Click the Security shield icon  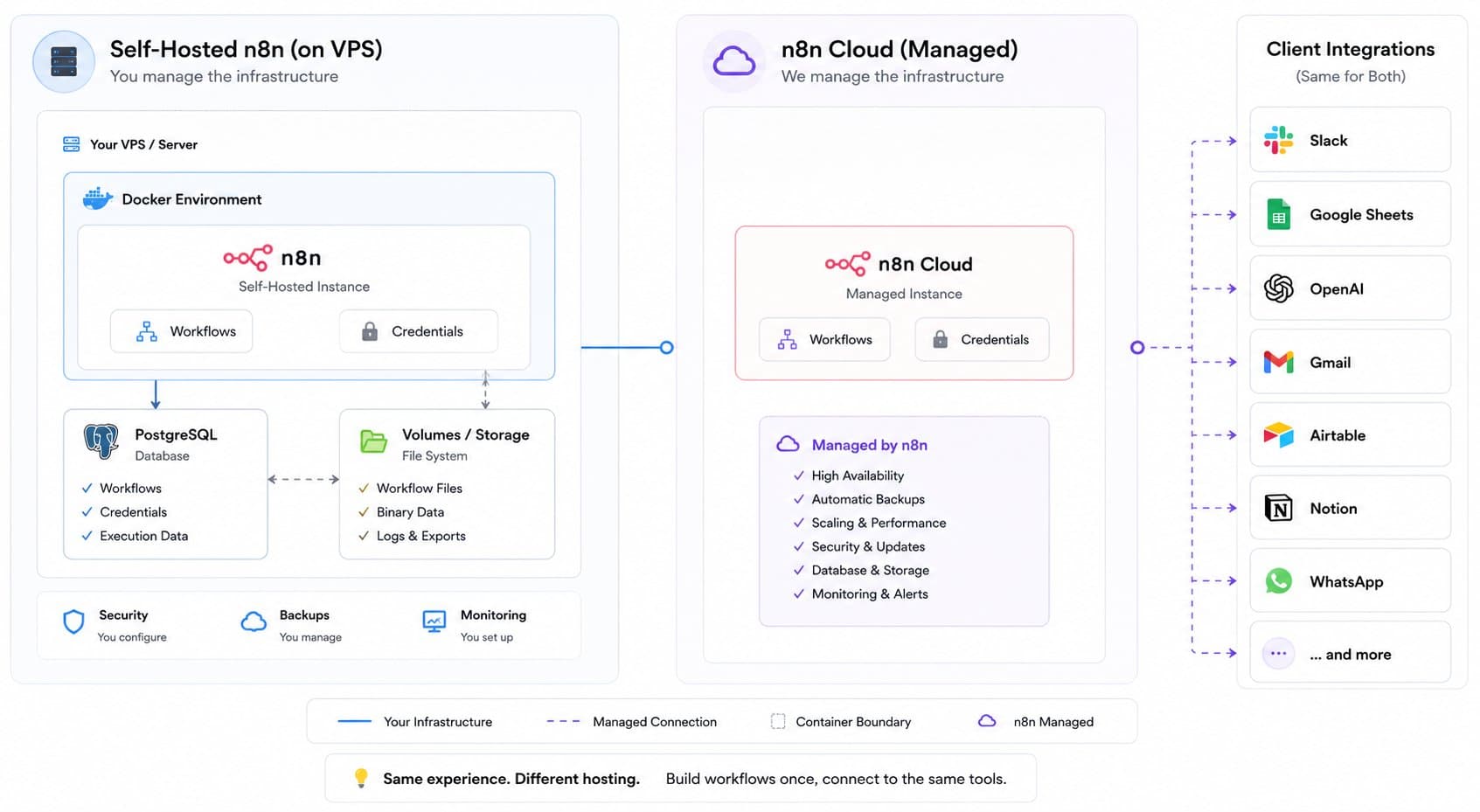[x=74, y=621]
